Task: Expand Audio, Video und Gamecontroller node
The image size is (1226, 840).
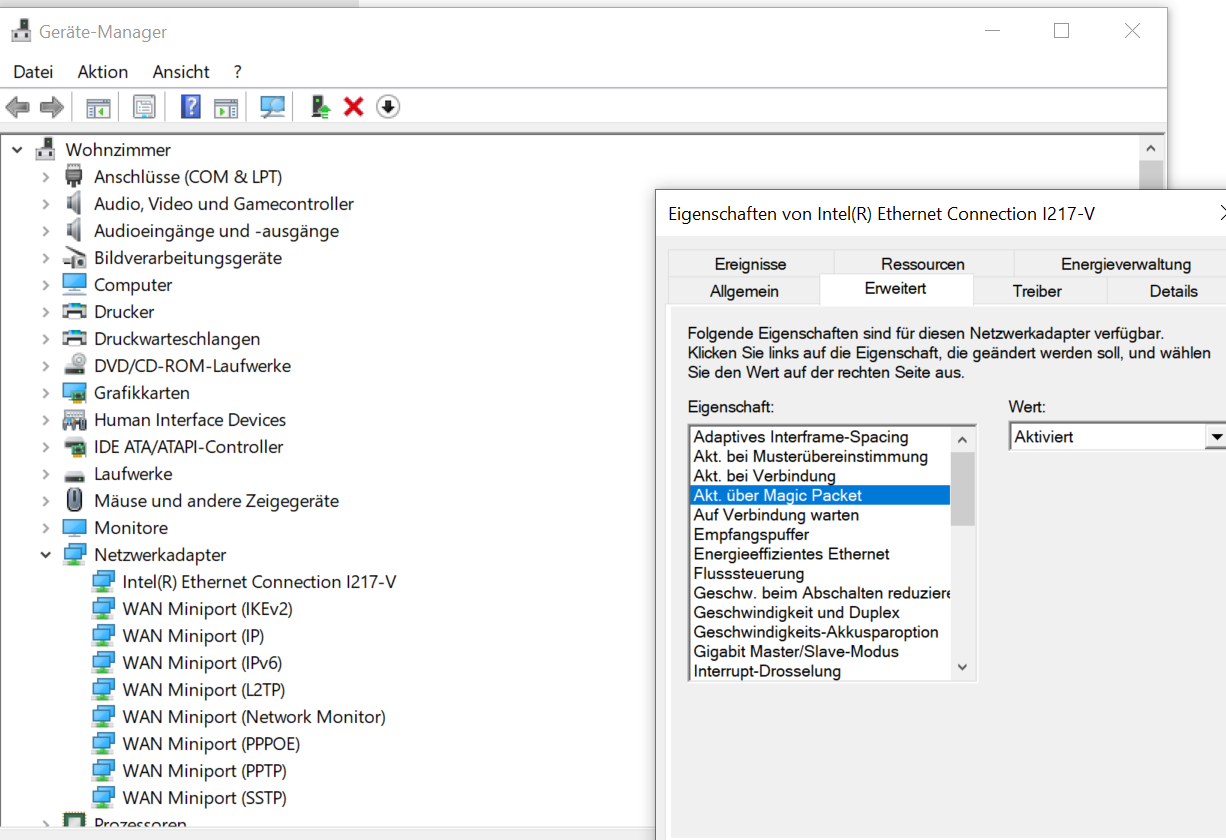Action: pyautogui.click(x=45, y=203)
